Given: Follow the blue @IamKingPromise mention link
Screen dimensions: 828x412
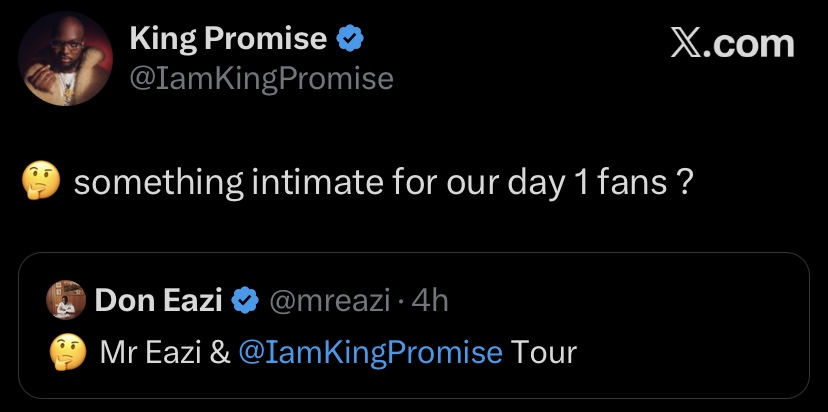Looking at the screenshot, I should 370,352.
